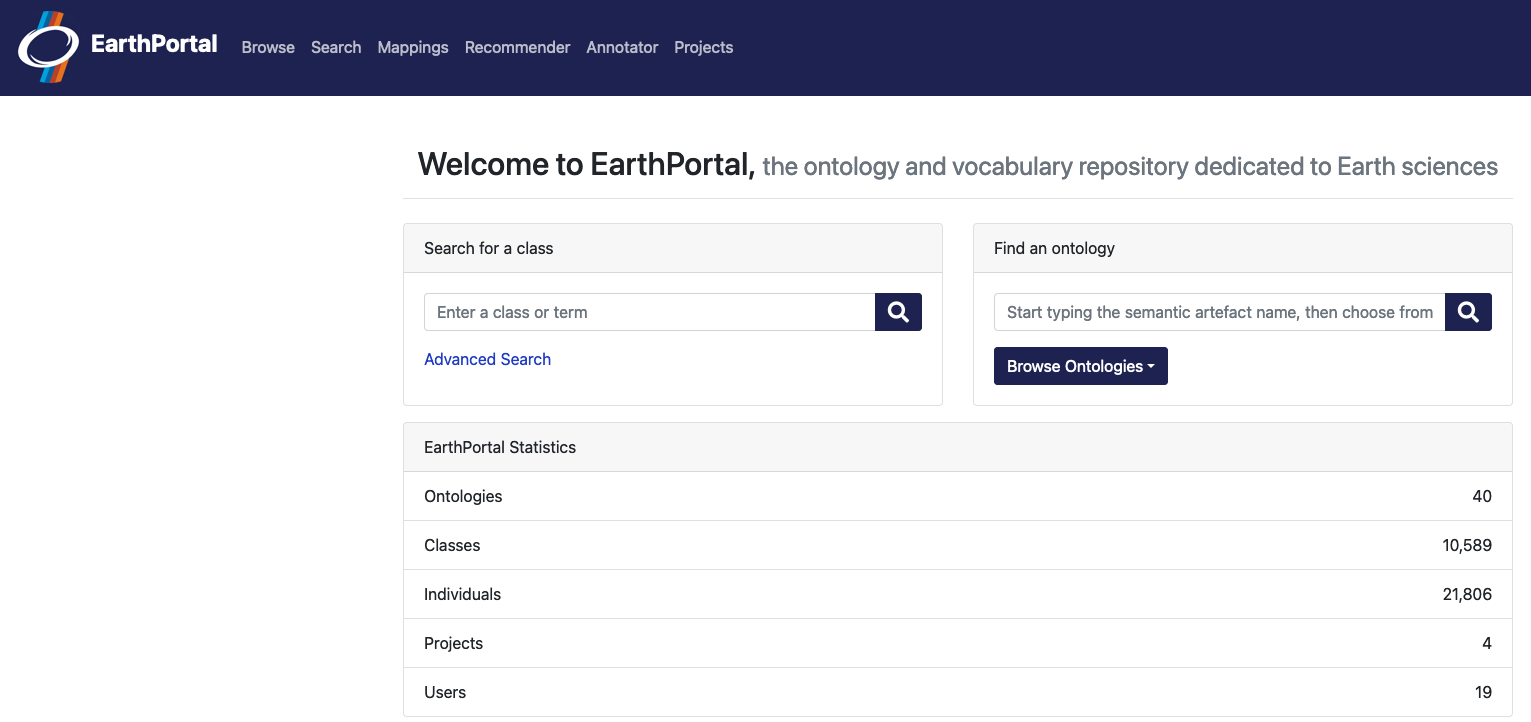Open the Browse menu item
Image resolution: width=1531 pixels, height=722 pixels.
(268, 47)
